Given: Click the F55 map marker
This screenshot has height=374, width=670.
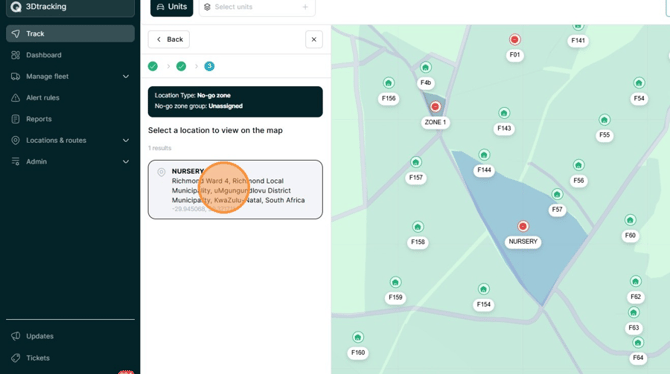Looking at the screenshot, I should pos(604,120).
